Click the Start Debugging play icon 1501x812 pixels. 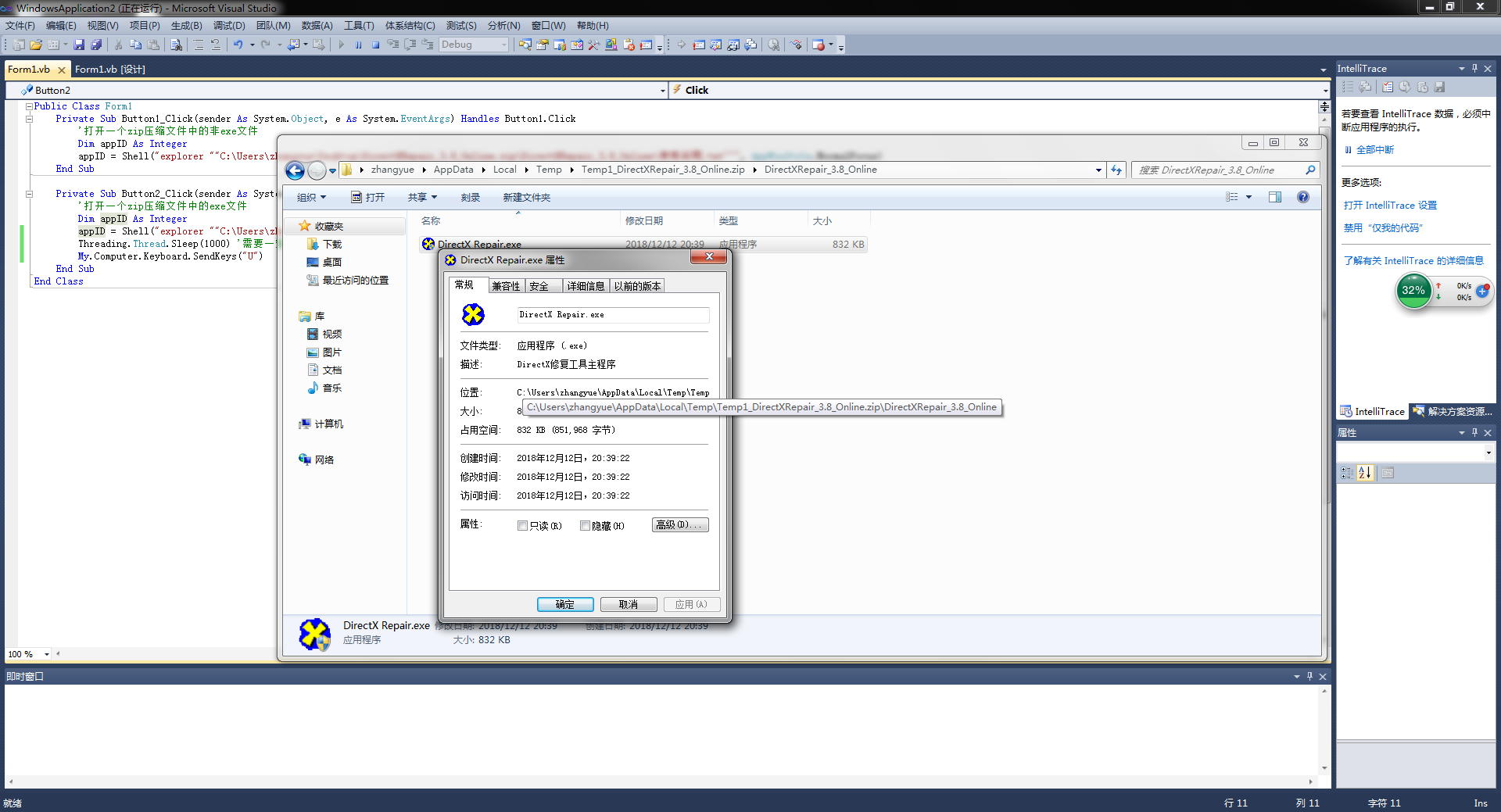341,45
